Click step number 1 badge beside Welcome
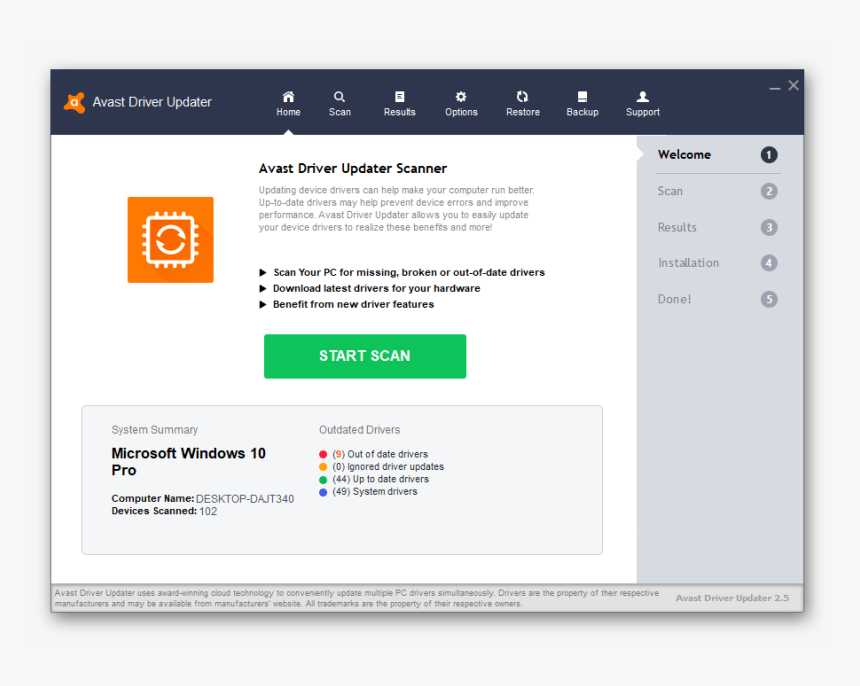 (768, 155)
